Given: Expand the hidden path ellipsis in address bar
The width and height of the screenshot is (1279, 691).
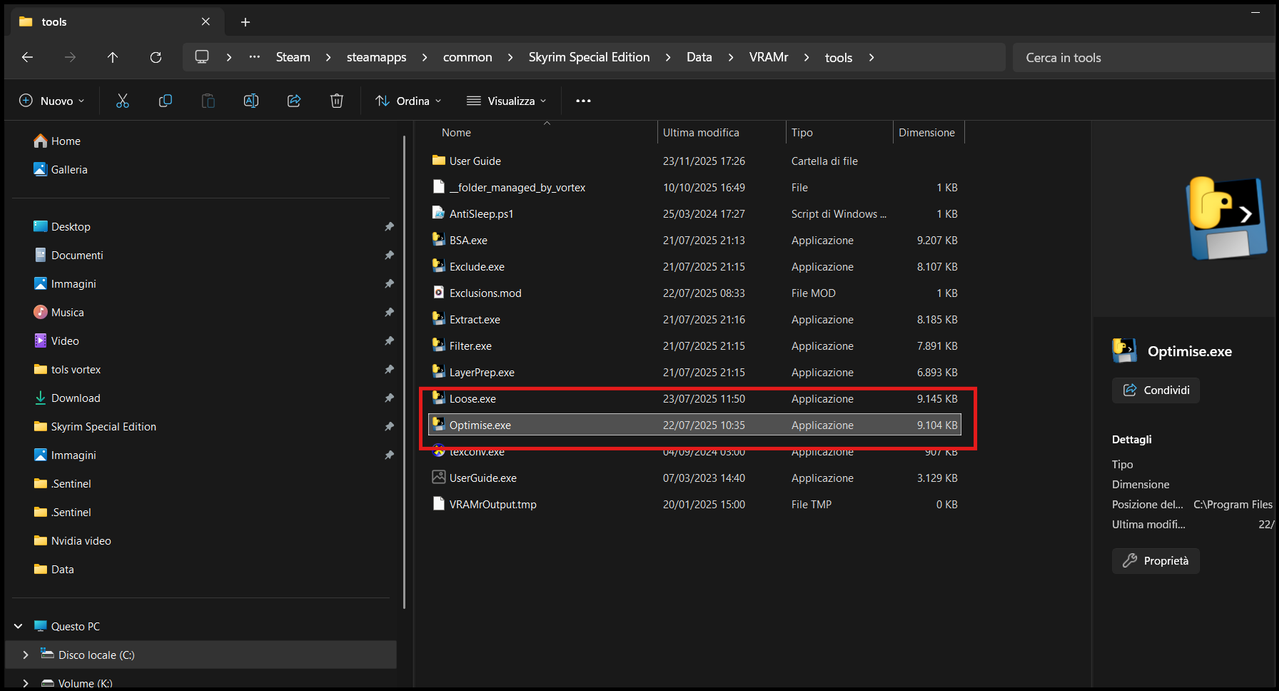Looking at the screenshot, I should tap(255, 57).
